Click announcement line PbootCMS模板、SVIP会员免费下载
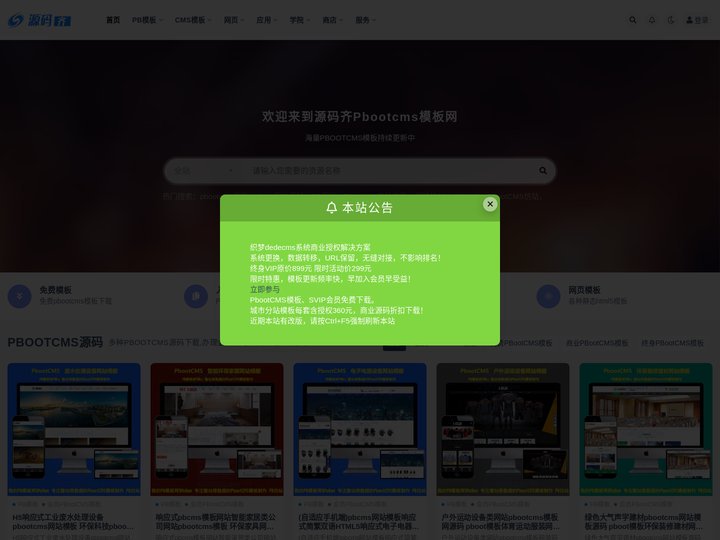 [313, 300]
